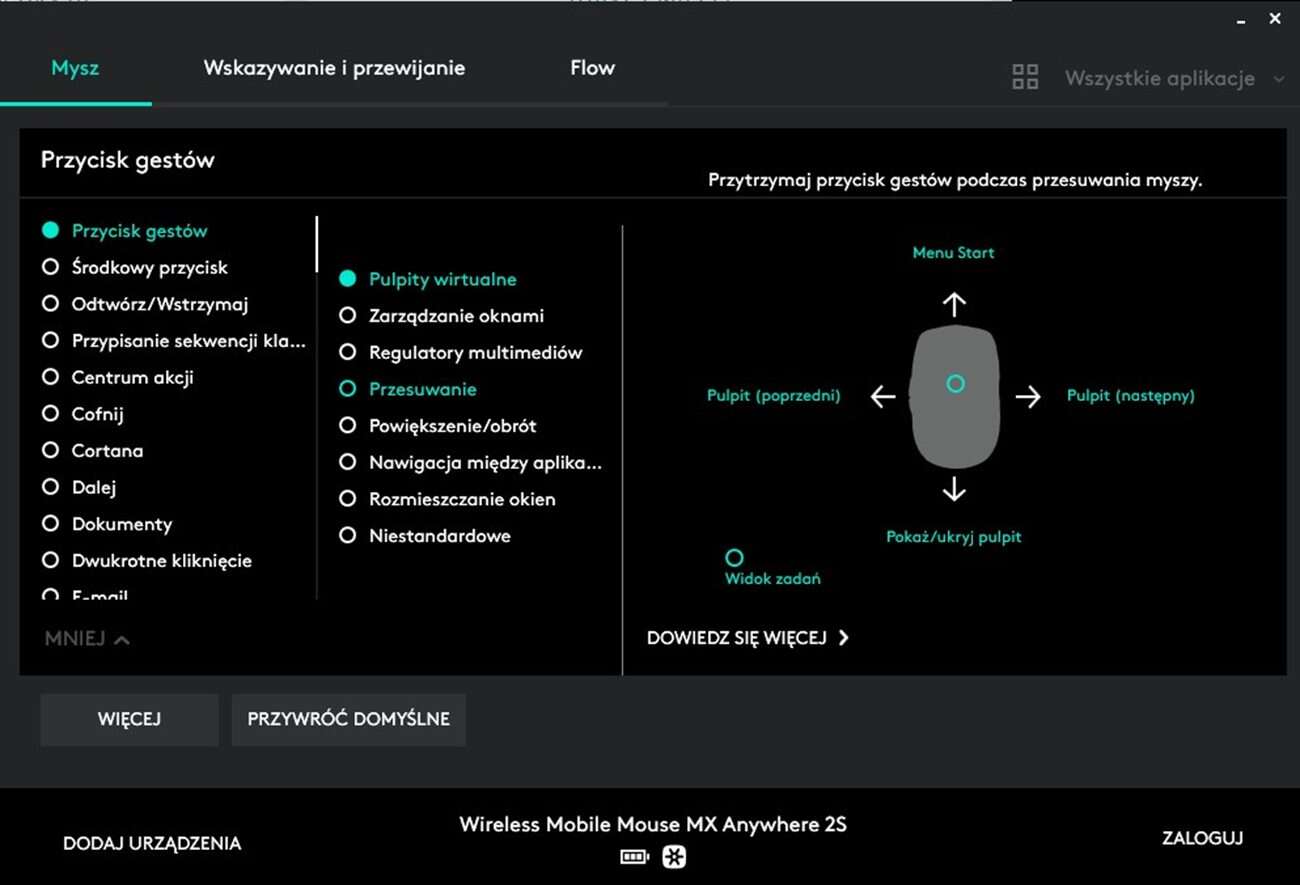This screenshot has height=885, width=1300.
Task: Select Zarządzanie oknami gesture mode
Action: (x=456, y=315)
